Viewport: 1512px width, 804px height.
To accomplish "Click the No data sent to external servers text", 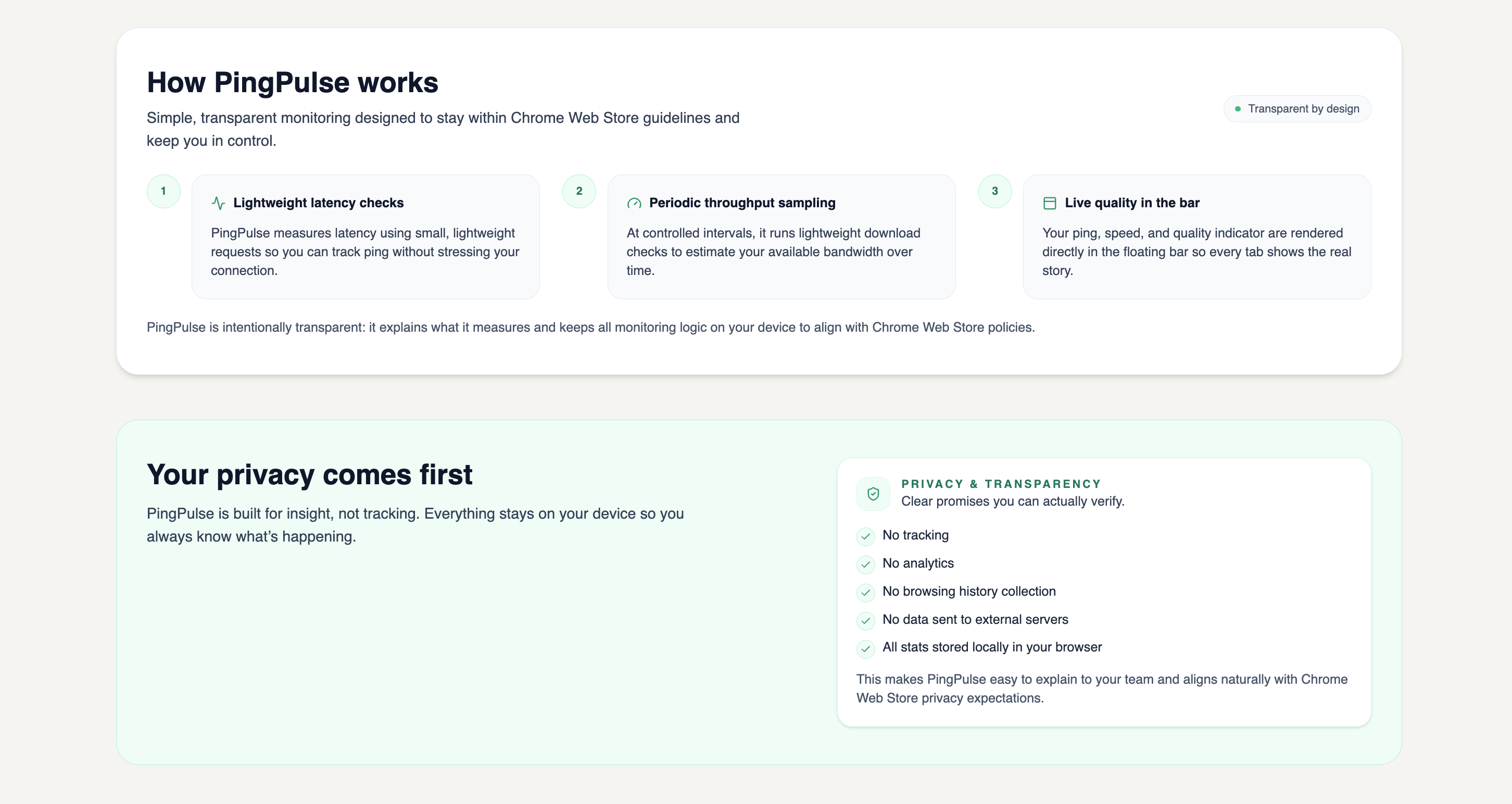I will coord(975,620).
